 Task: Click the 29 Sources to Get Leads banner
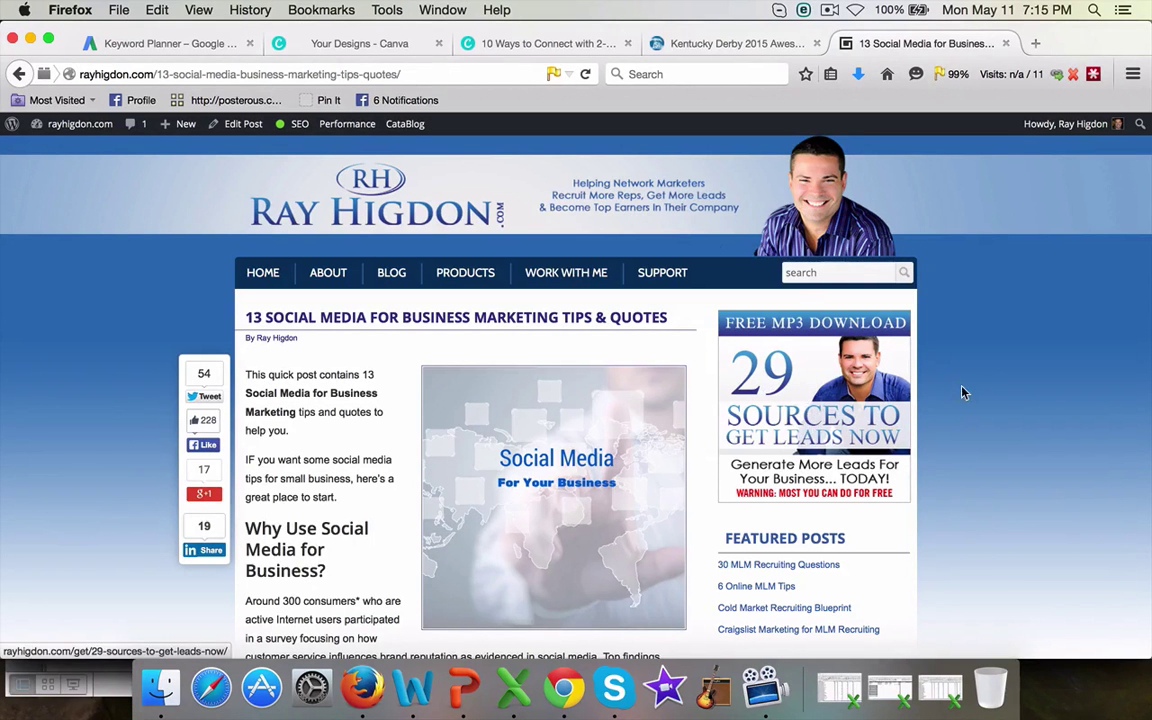814,406
